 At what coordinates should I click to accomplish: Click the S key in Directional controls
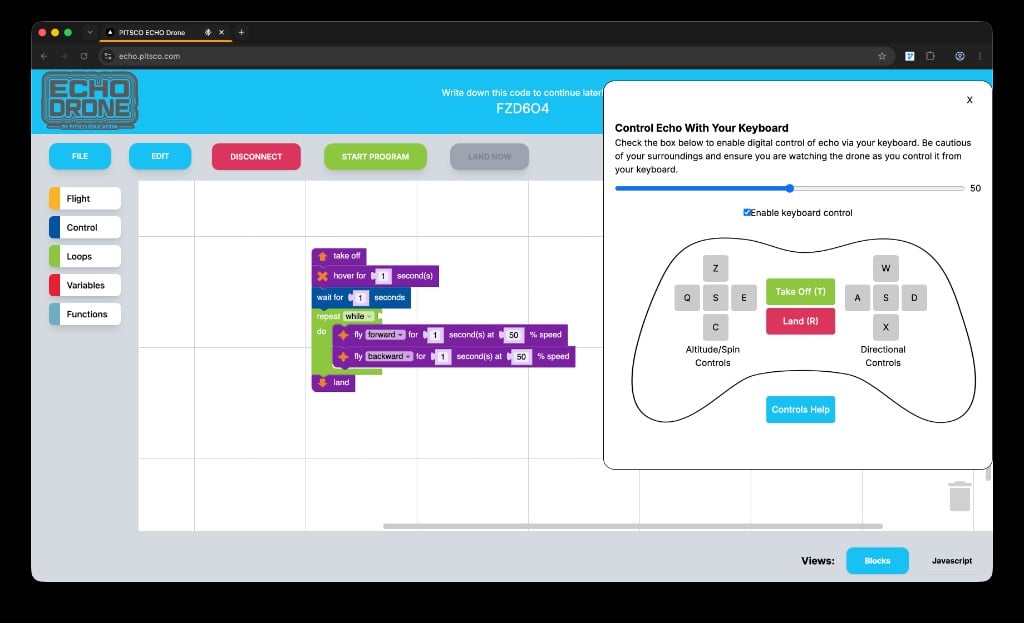coord(886,298)
